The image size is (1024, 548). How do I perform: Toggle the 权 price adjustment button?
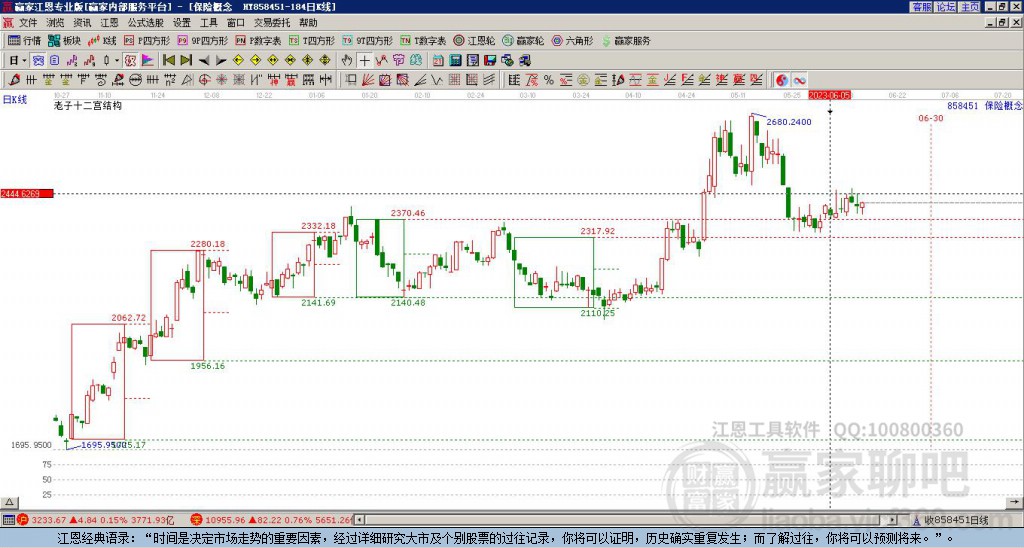[130, 61]
